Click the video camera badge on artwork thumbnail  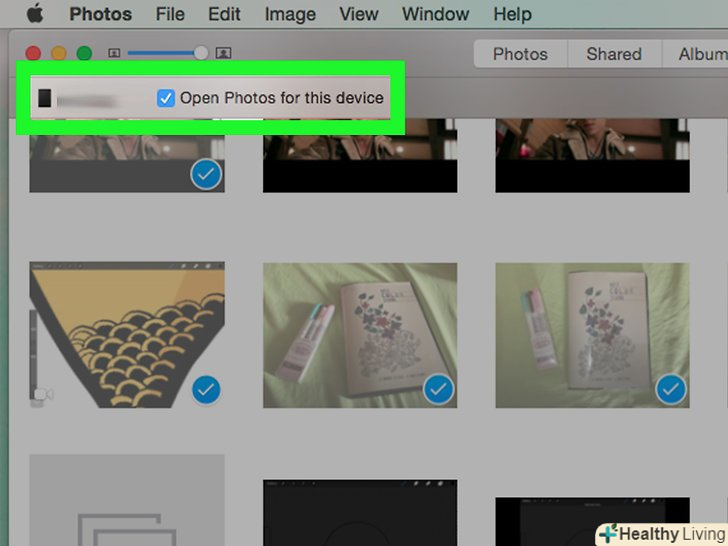[x=43, y=395]
